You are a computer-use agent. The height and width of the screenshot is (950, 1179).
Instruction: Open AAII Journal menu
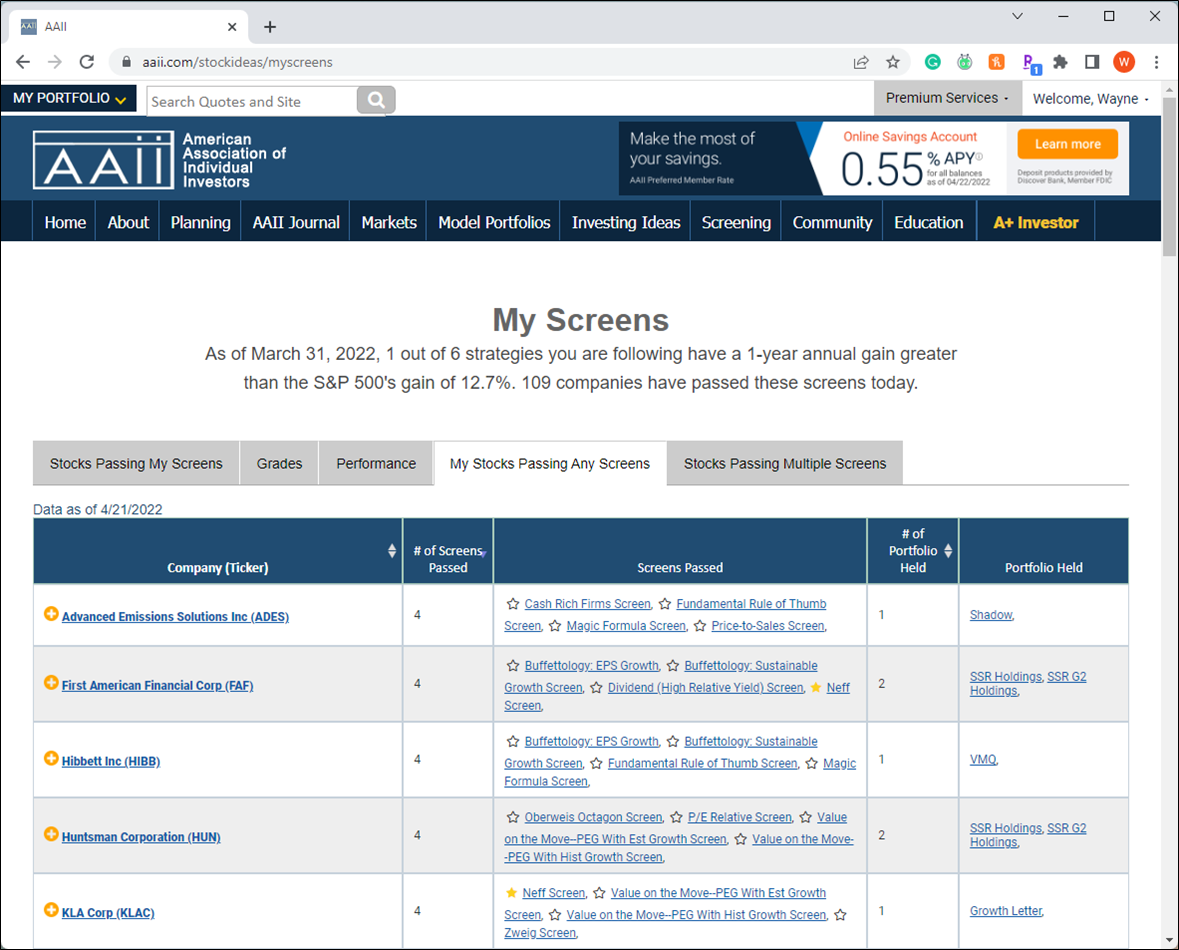[x=296, y=223]
